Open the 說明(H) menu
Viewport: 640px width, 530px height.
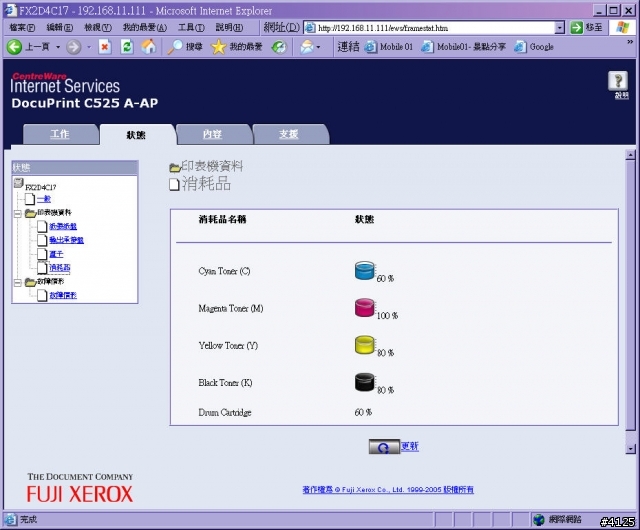pyautogui.click(x=229, y=27)
